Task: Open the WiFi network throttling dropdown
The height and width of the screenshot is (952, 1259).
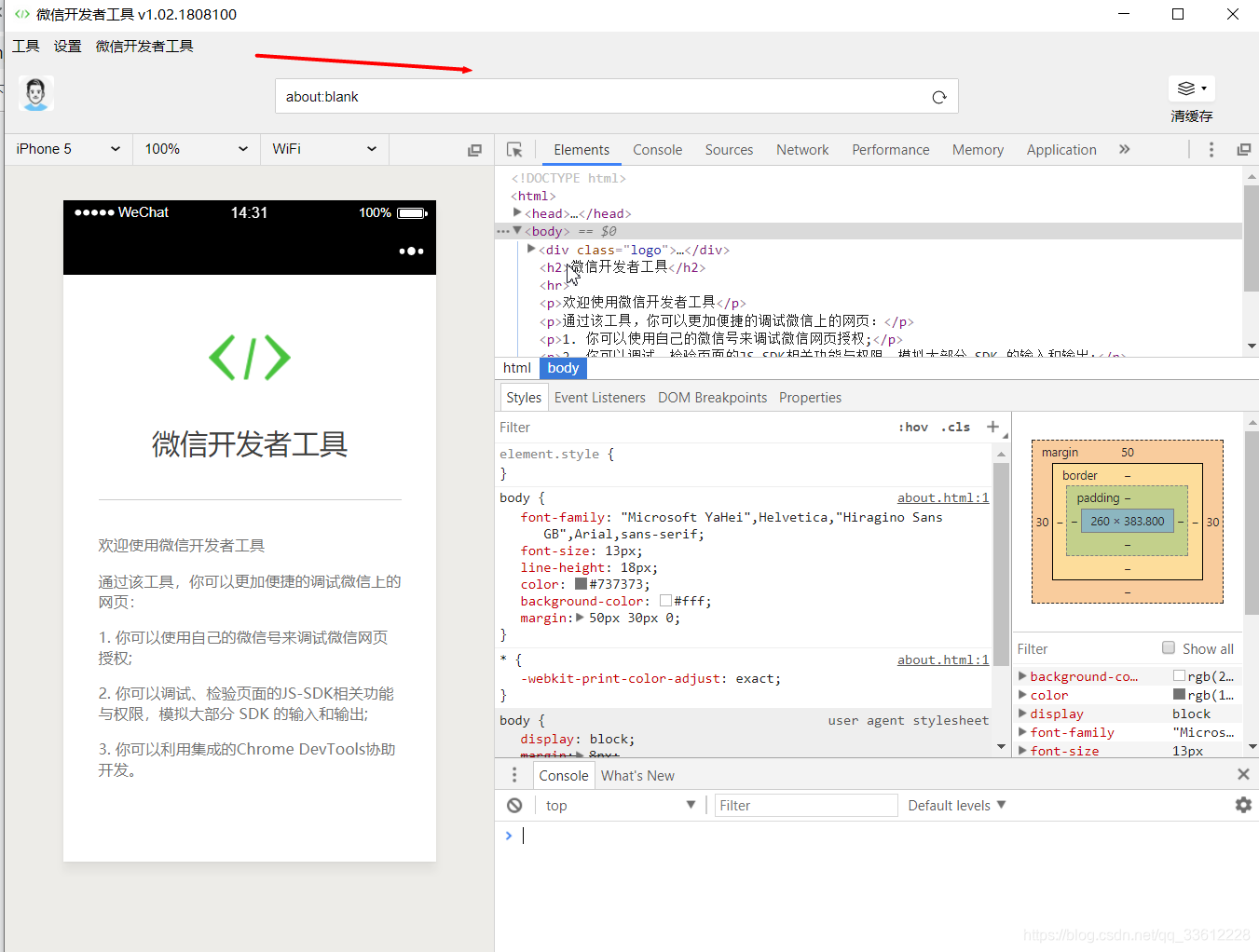Action: 323,149
